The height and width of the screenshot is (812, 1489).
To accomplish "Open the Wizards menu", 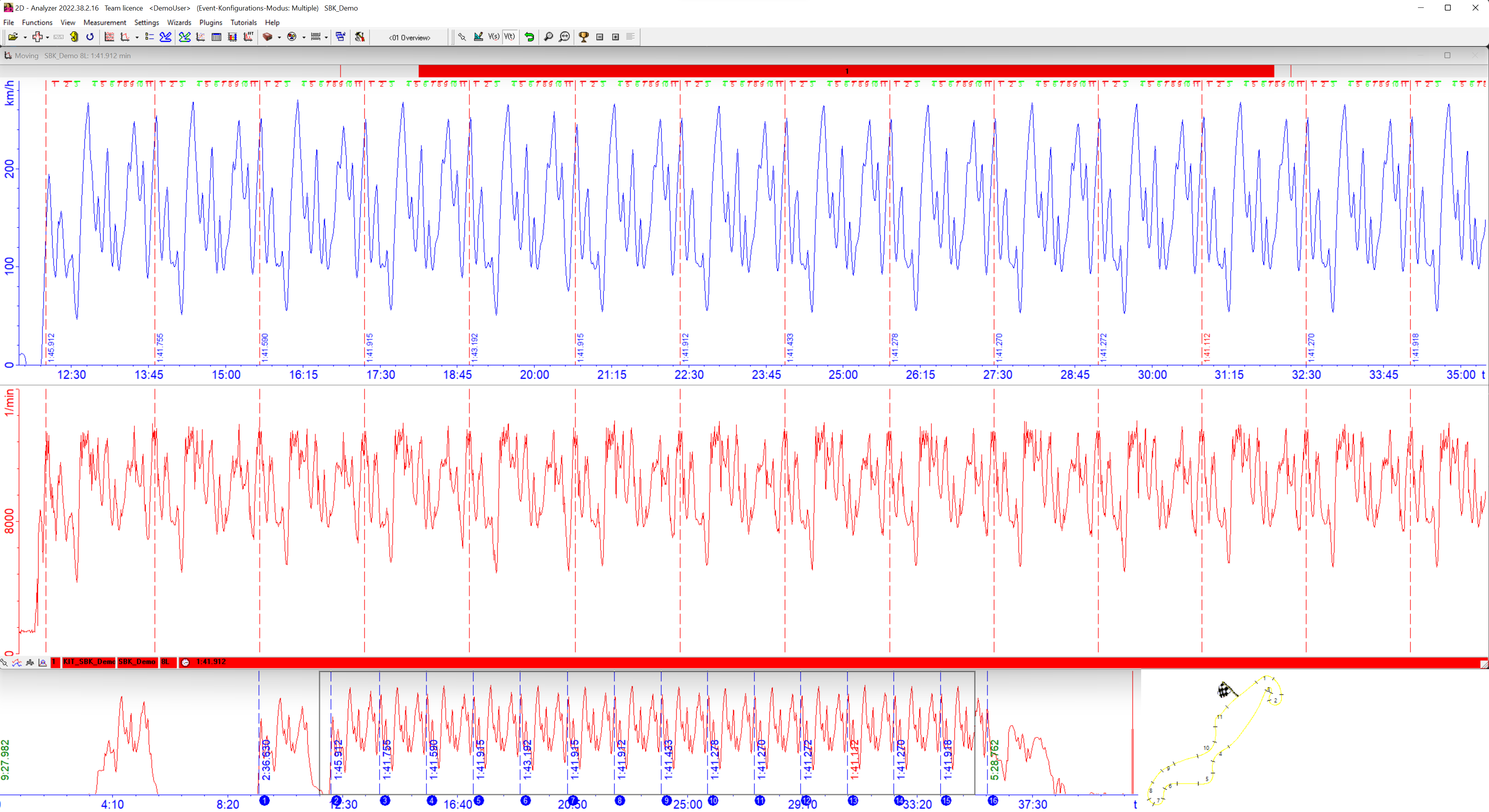I will point(179,23).
